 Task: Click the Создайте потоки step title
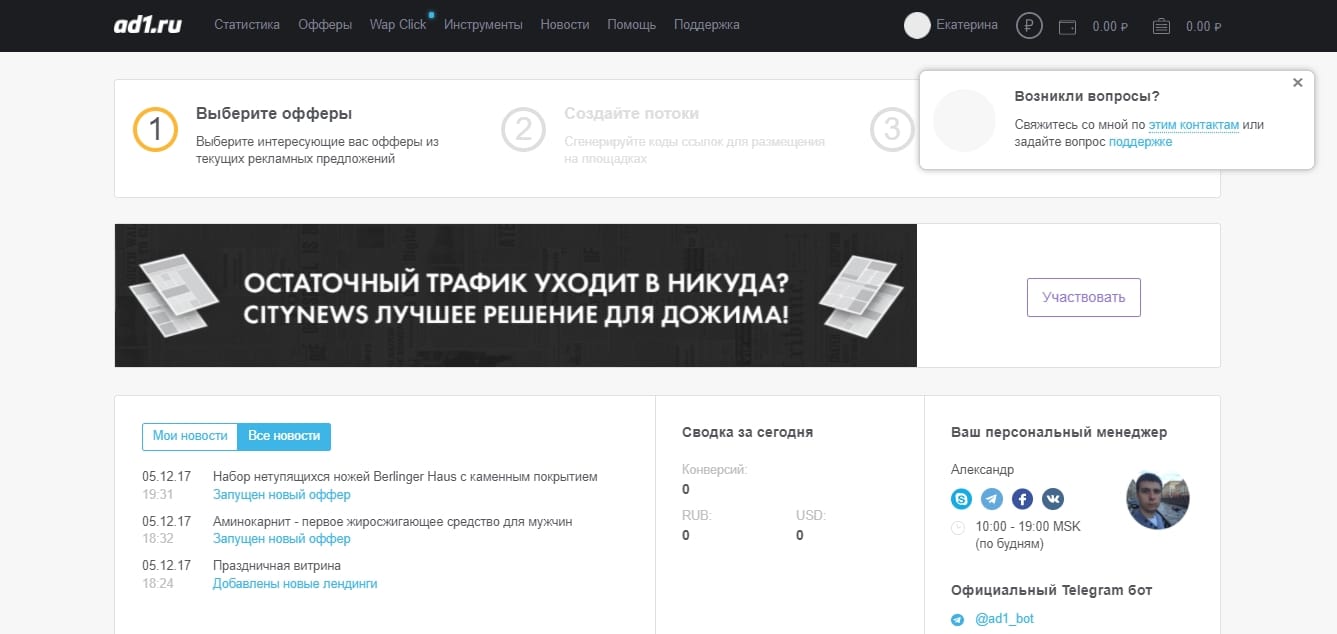632,114
